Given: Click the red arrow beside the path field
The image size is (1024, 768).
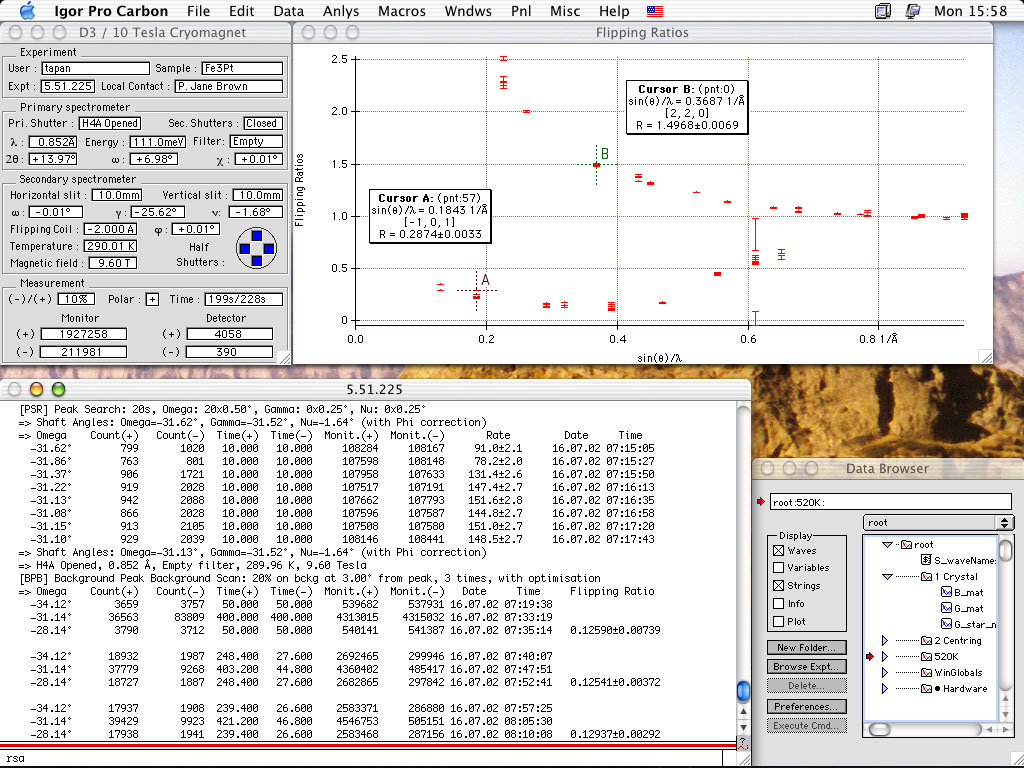Looking at the screenshot, I should pyautogui.click(x=760, y=502).
